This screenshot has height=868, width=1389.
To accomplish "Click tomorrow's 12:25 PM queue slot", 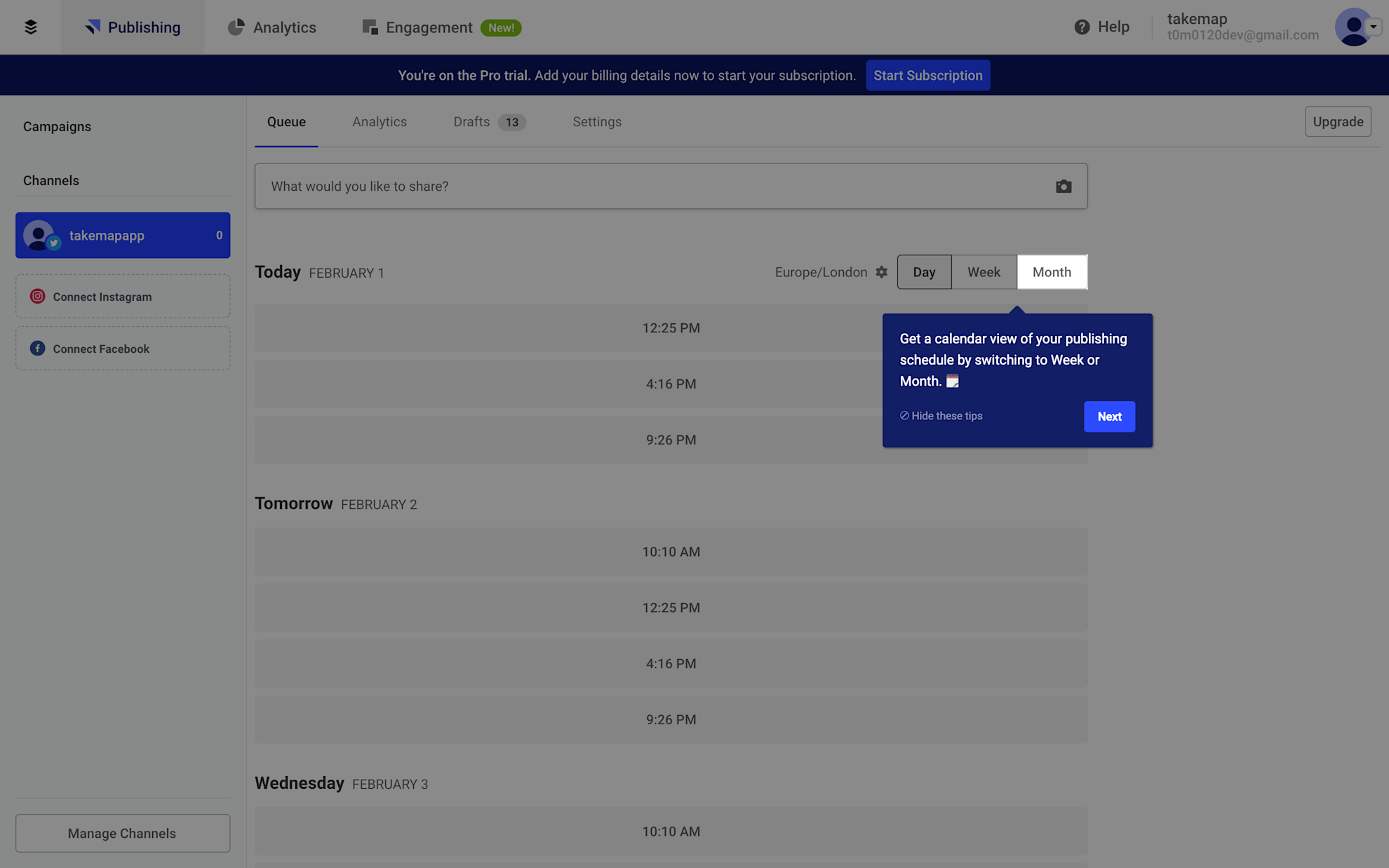I will click(x=671, y=608).
